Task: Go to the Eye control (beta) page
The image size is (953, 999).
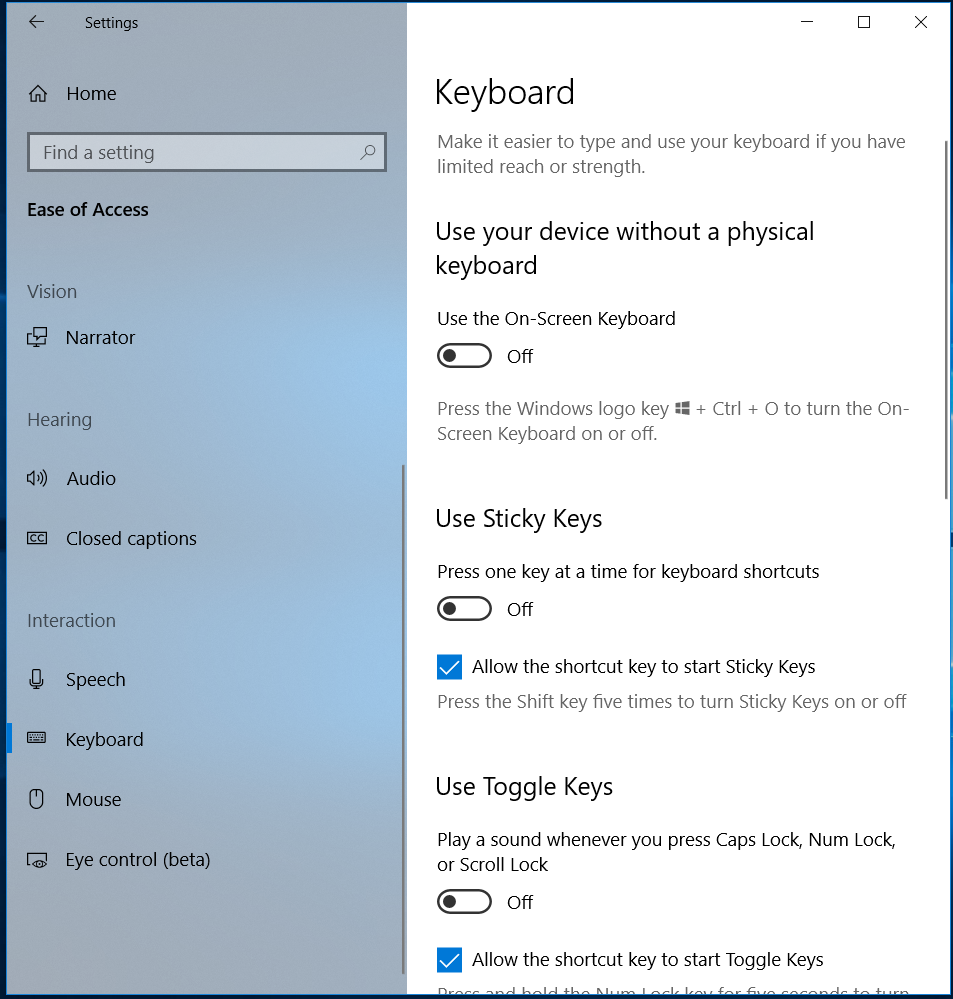Action: 138,860
